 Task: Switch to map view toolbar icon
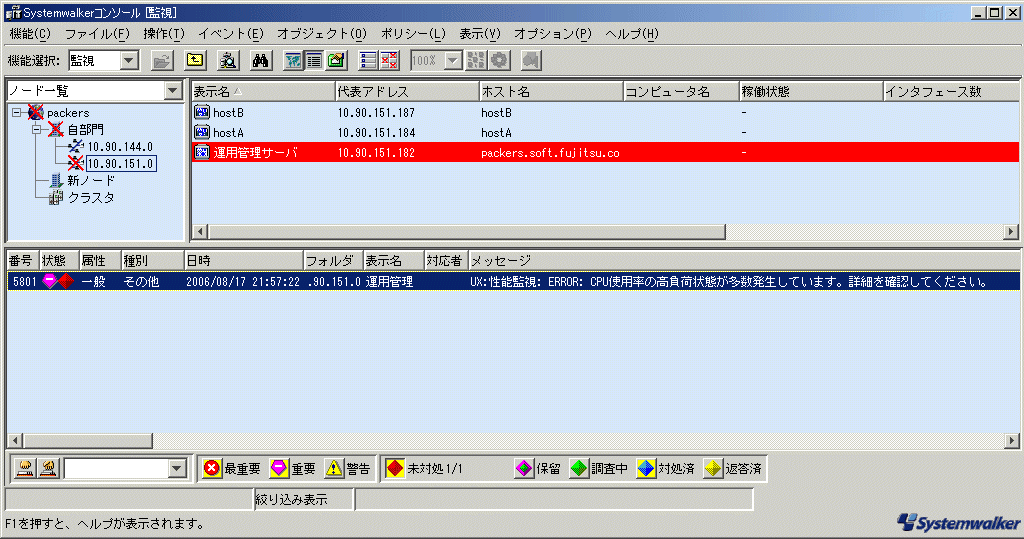coord(293,61)
